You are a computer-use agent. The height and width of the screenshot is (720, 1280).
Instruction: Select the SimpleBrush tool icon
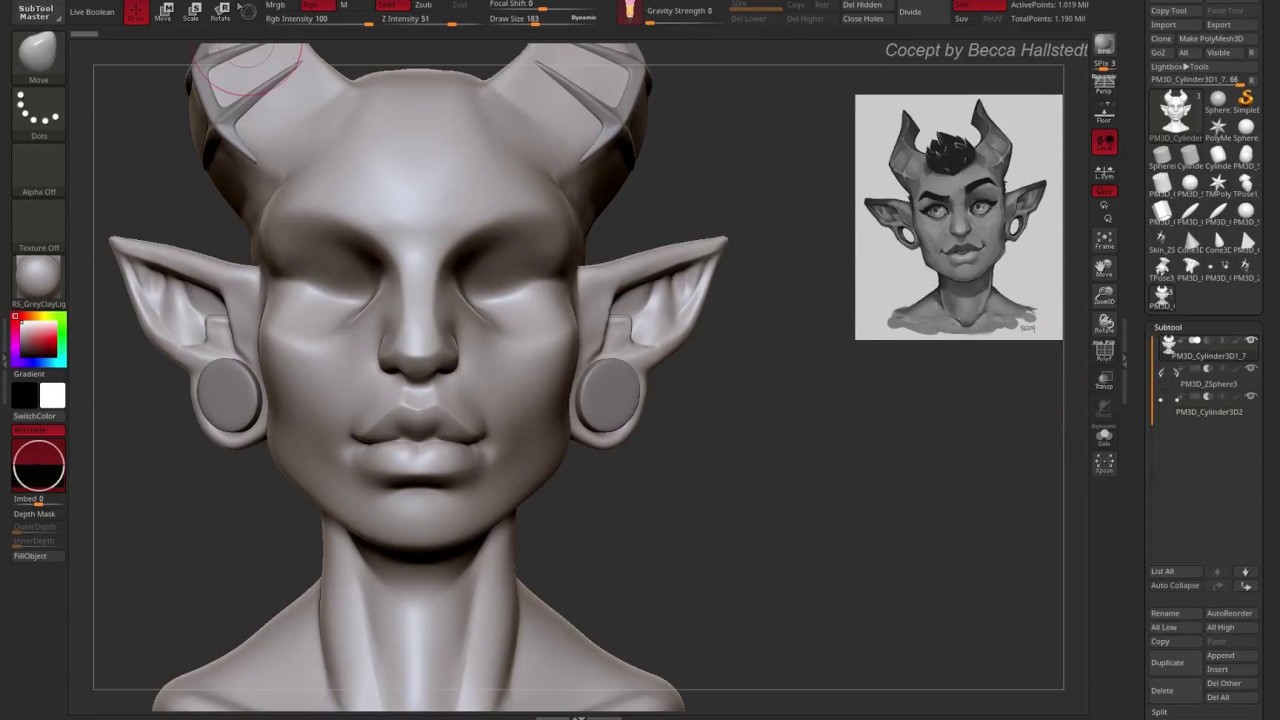[1245, 101]
